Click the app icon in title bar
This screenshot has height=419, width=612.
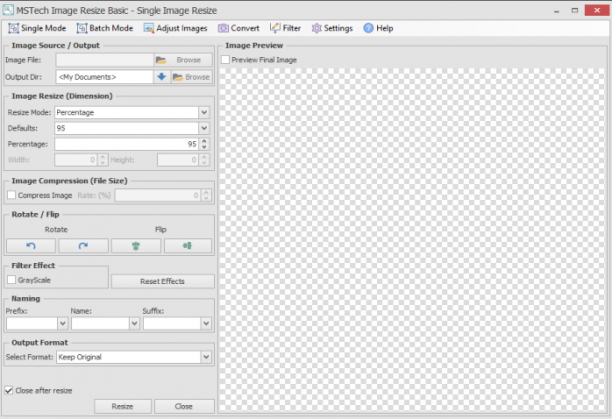point(8,10)
